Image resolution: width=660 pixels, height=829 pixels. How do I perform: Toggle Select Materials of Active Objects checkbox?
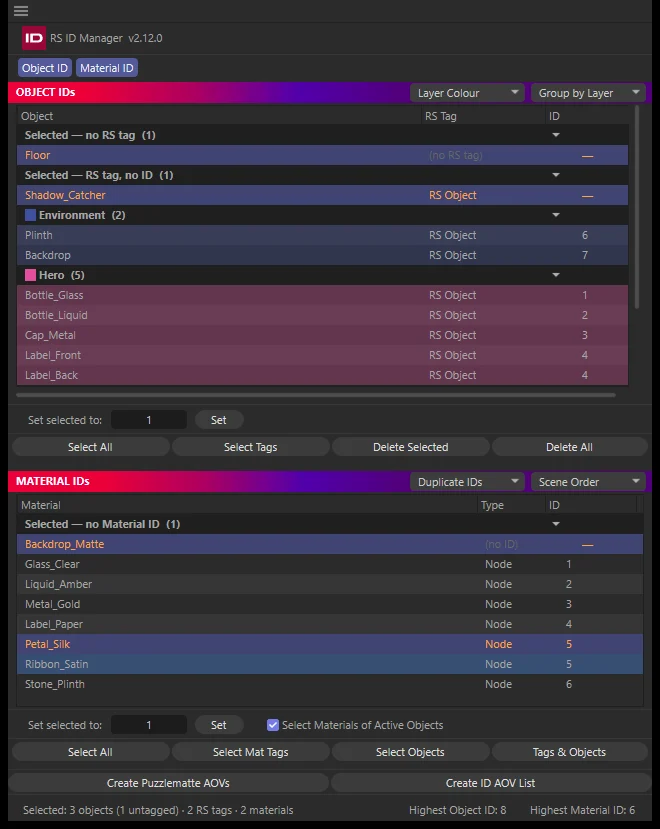click(x=273, y=725)
